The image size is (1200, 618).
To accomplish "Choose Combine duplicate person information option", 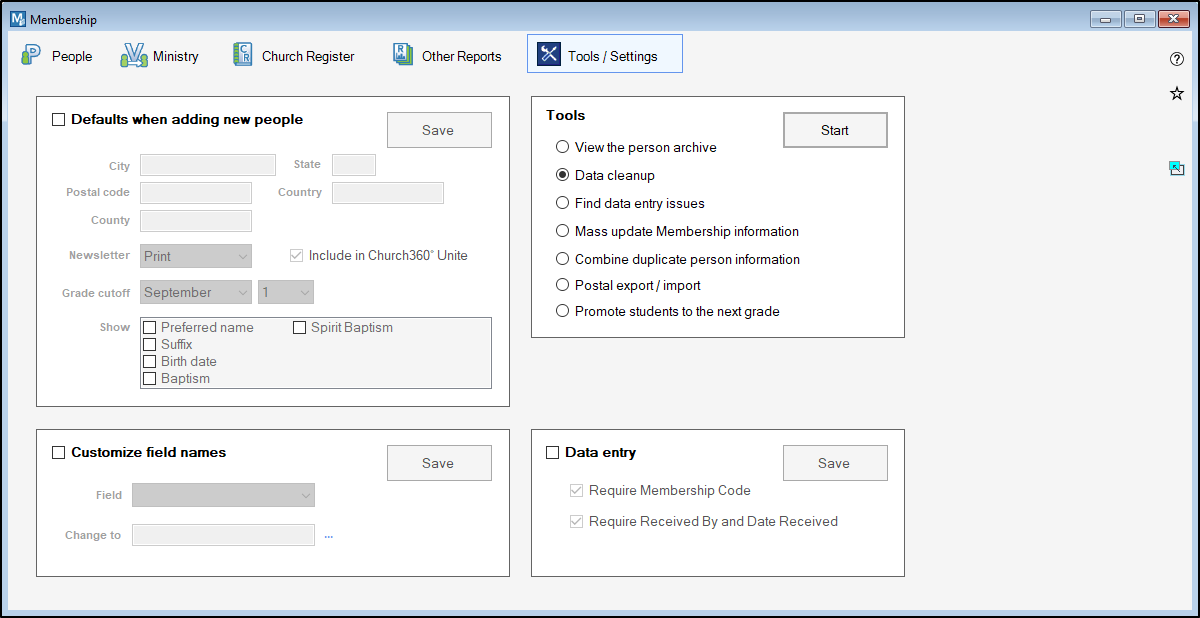I will point(563,259).
